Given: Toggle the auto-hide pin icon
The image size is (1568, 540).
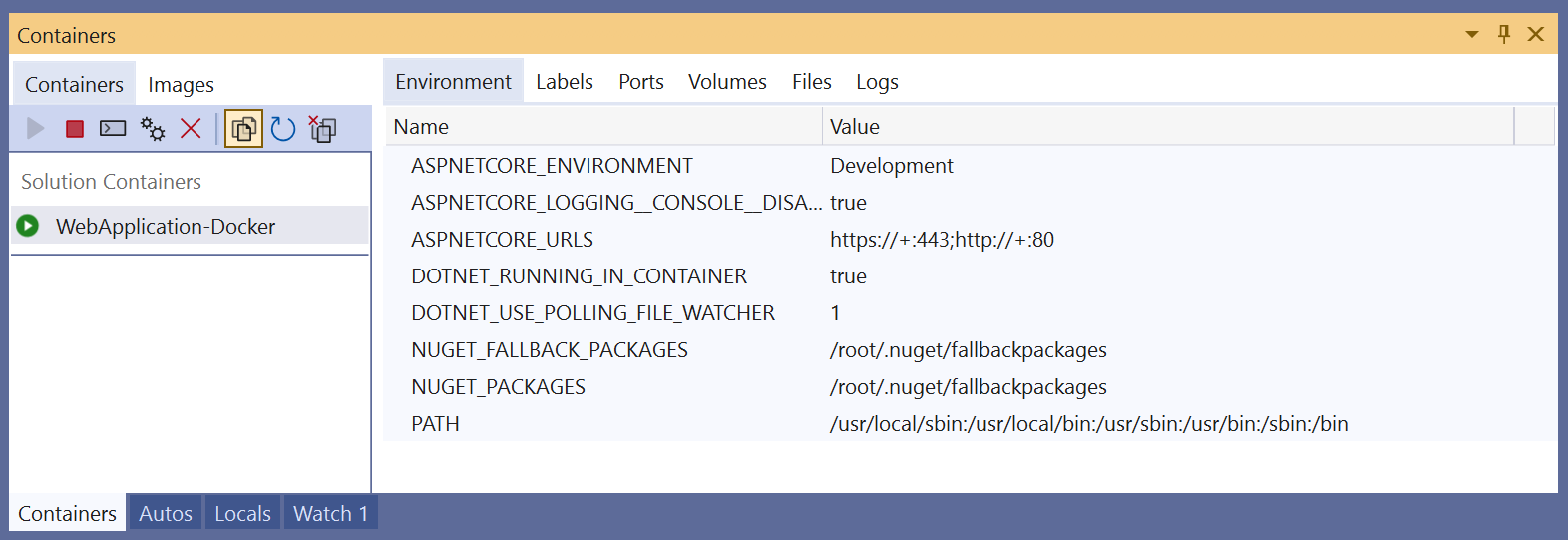Looking at the screenshot, I should pos(1504,34).
